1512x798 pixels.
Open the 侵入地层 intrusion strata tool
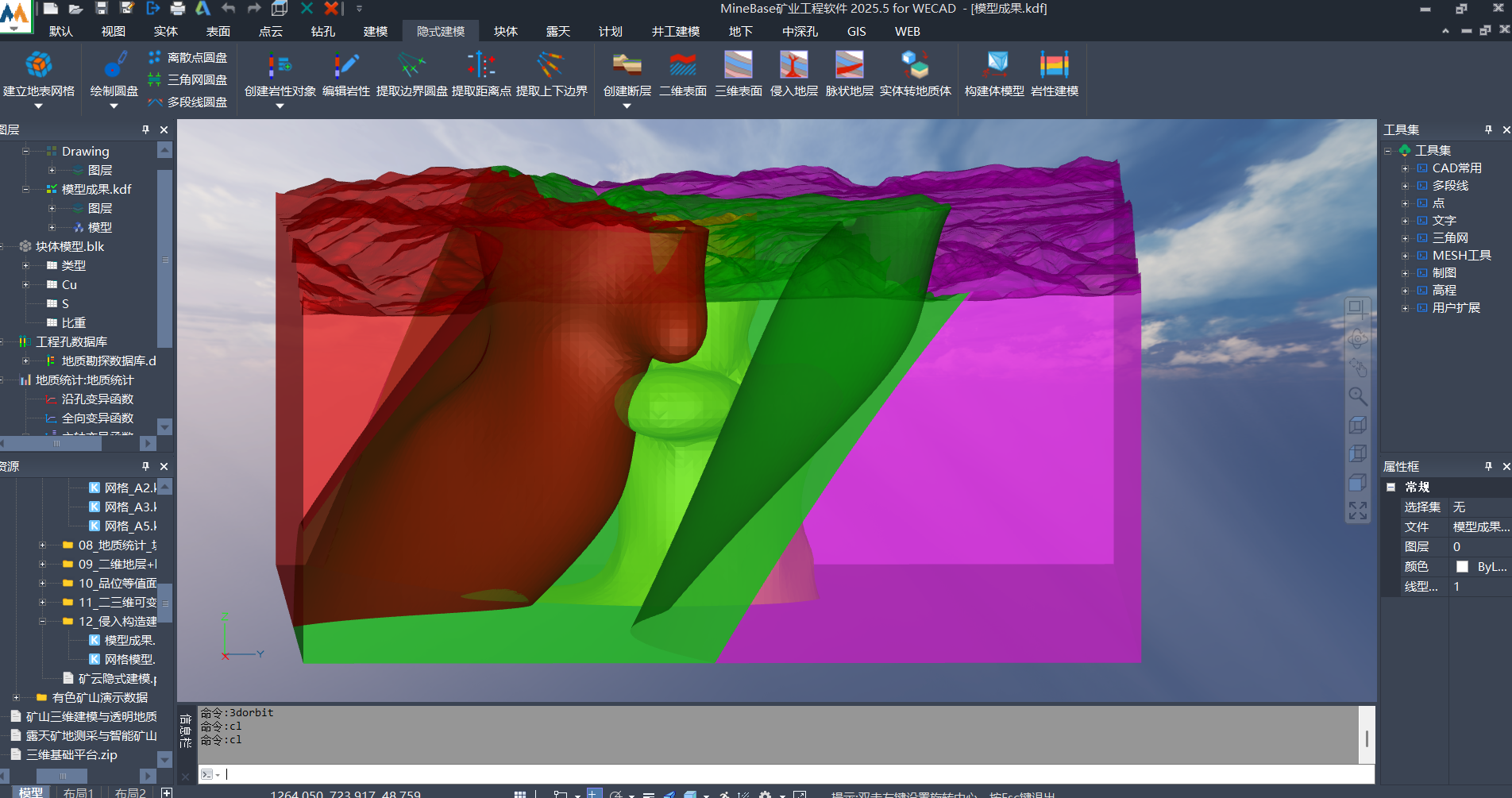click(793, 66)
